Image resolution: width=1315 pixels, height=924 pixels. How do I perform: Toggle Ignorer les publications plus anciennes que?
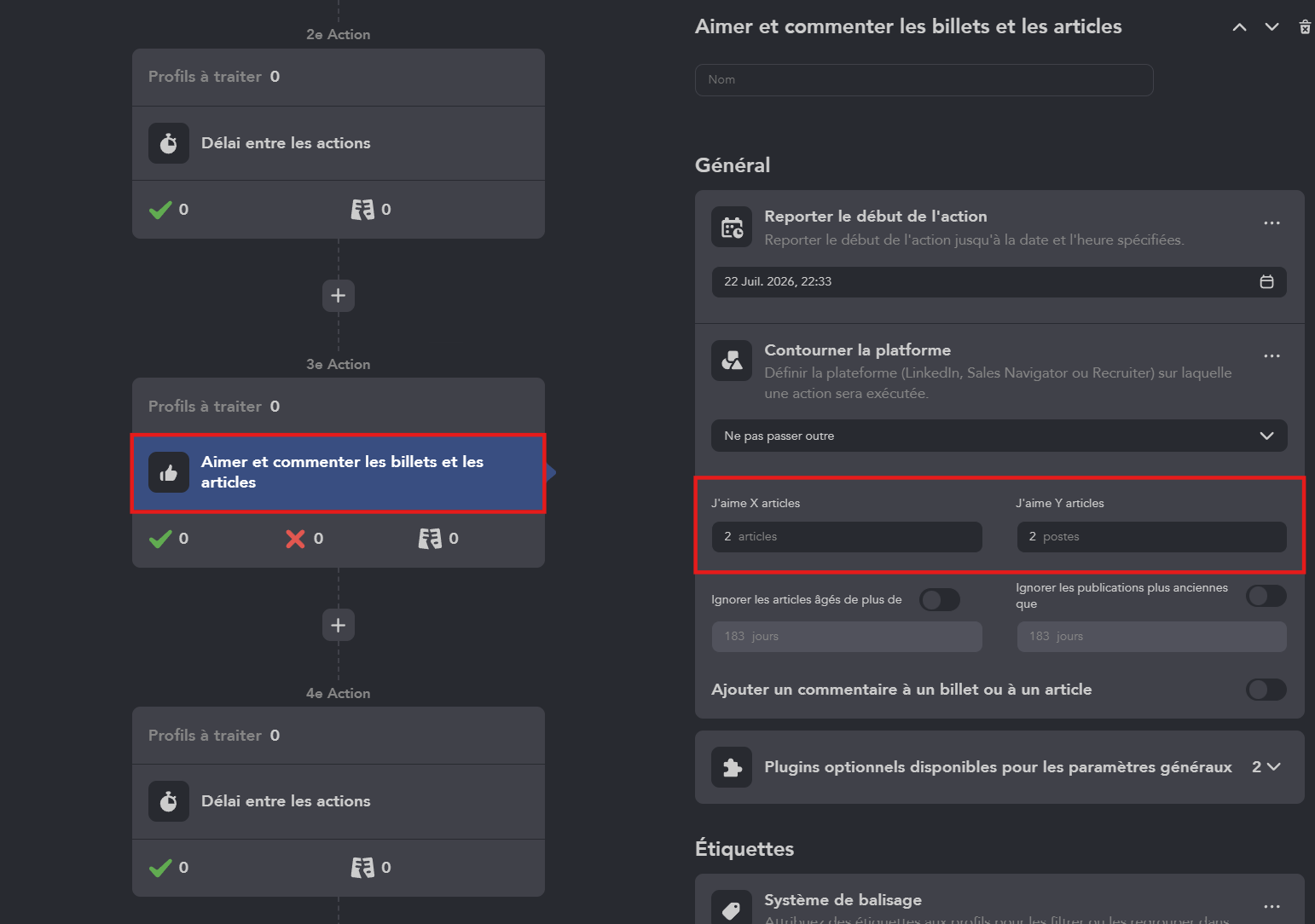coord(1266,596)
